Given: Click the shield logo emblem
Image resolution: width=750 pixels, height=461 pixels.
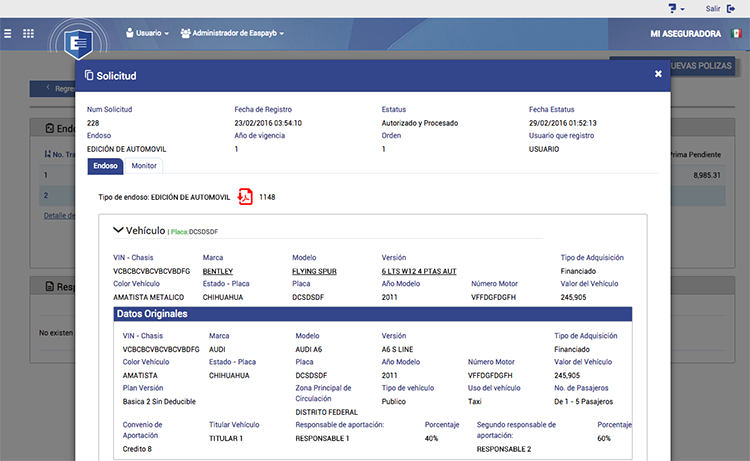Looking at the screenshot, I should 78,44.
